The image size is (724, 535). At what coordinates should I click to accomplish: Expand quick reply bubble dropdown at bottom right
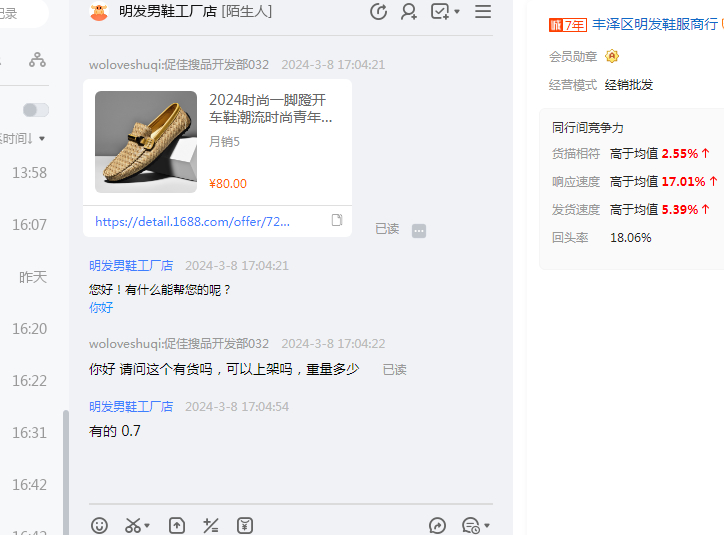click(x=487, y=526)
